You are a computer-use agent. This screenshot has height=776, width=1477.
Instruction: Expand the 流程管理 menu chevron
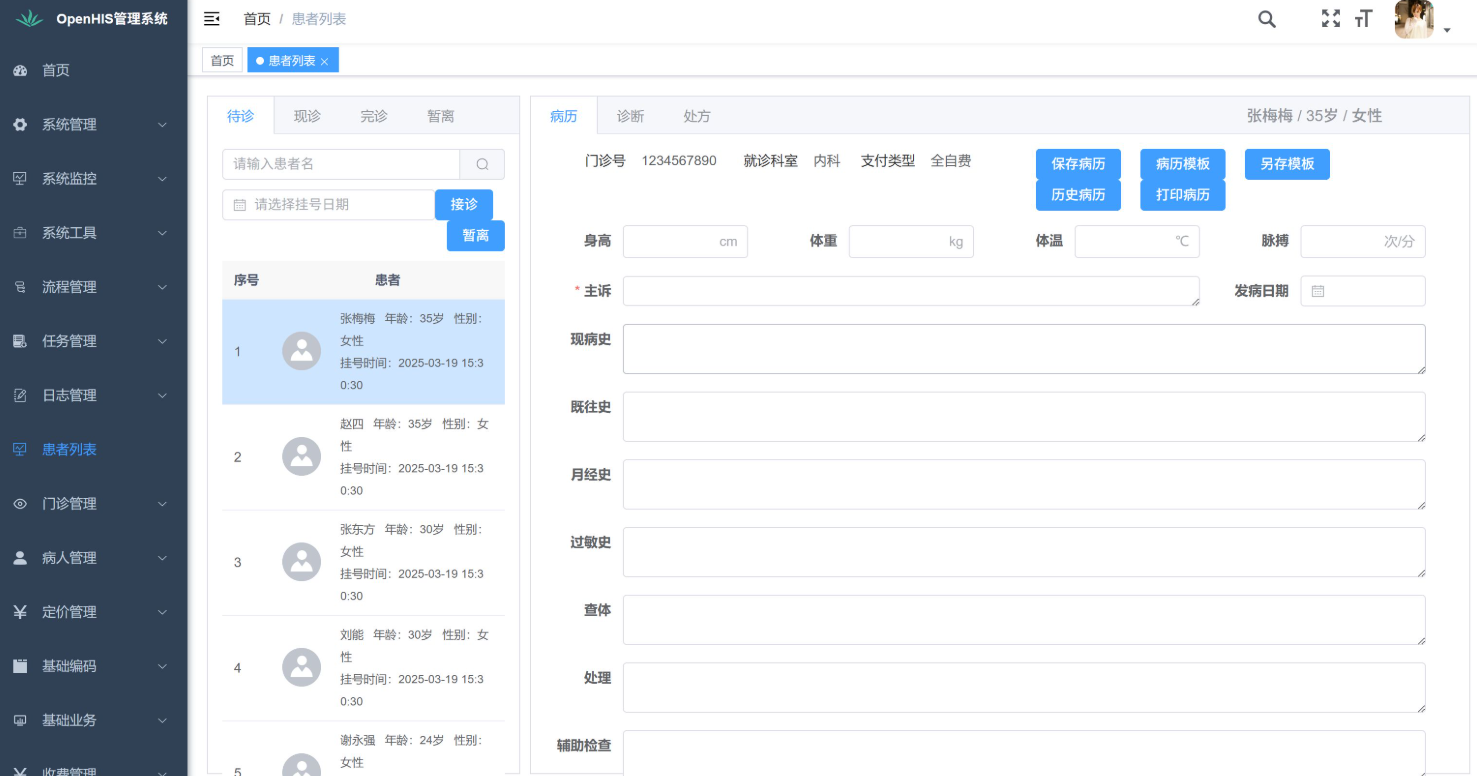coord(162,287)
